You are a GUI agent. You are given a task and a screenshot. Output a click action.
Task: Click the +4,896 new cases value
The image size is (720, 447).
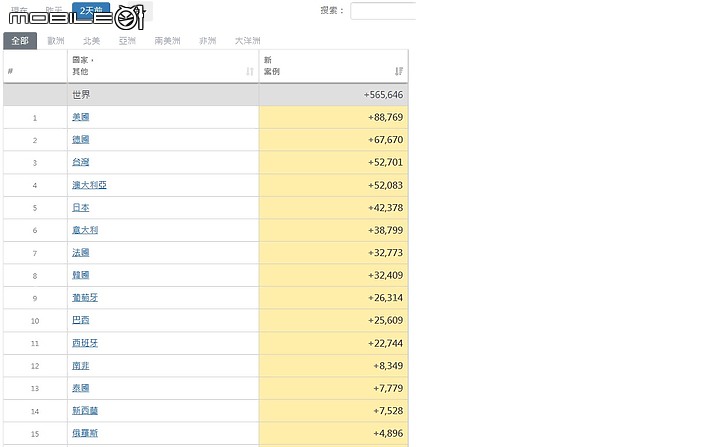(388, 433)
